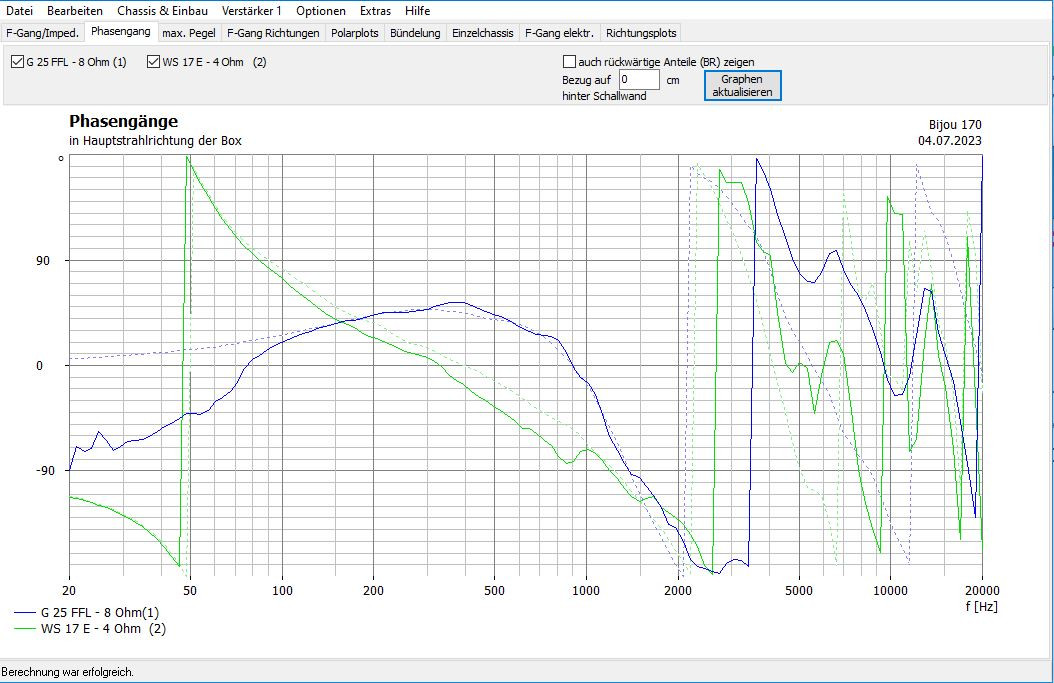This screenshot has width=1054, height=683.
Task: Open the Chassis & Einbau menu
Action: pos(162,11)
